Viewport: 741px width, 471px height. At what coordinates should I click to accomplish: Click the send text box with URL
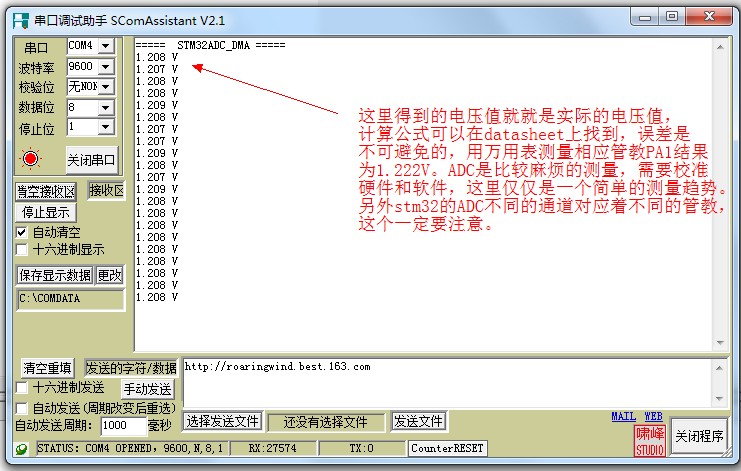pyautogui.click(x=448, y=382)
